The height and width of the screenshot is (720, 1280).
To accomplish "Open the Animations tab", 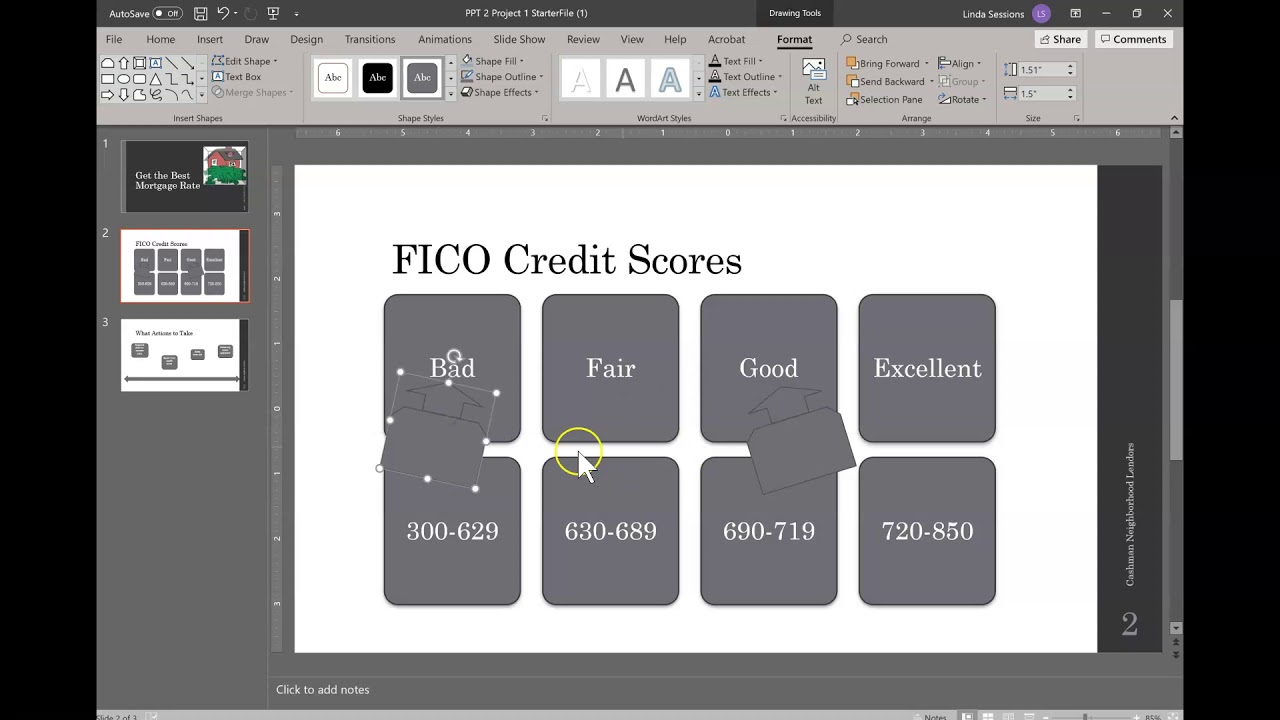I will click(x=445, y=39).
